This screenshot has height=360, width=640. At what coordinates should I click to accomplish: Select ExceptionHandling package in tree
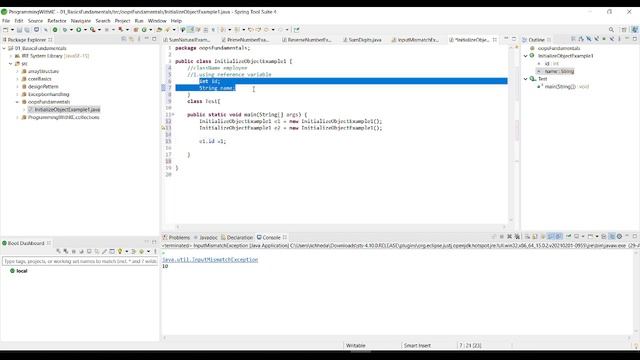(x=45, y=94)
